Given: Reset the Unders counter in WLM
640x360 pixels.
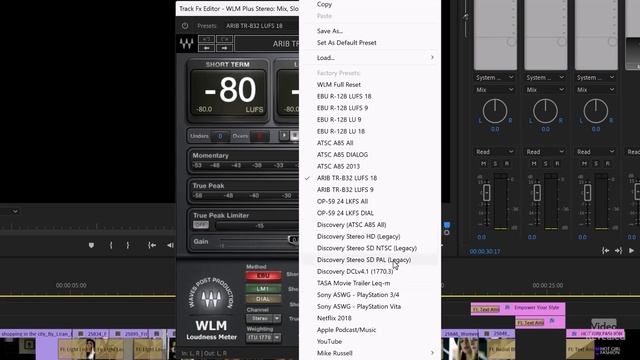Looking at the screenshot, I should (220, 136).
